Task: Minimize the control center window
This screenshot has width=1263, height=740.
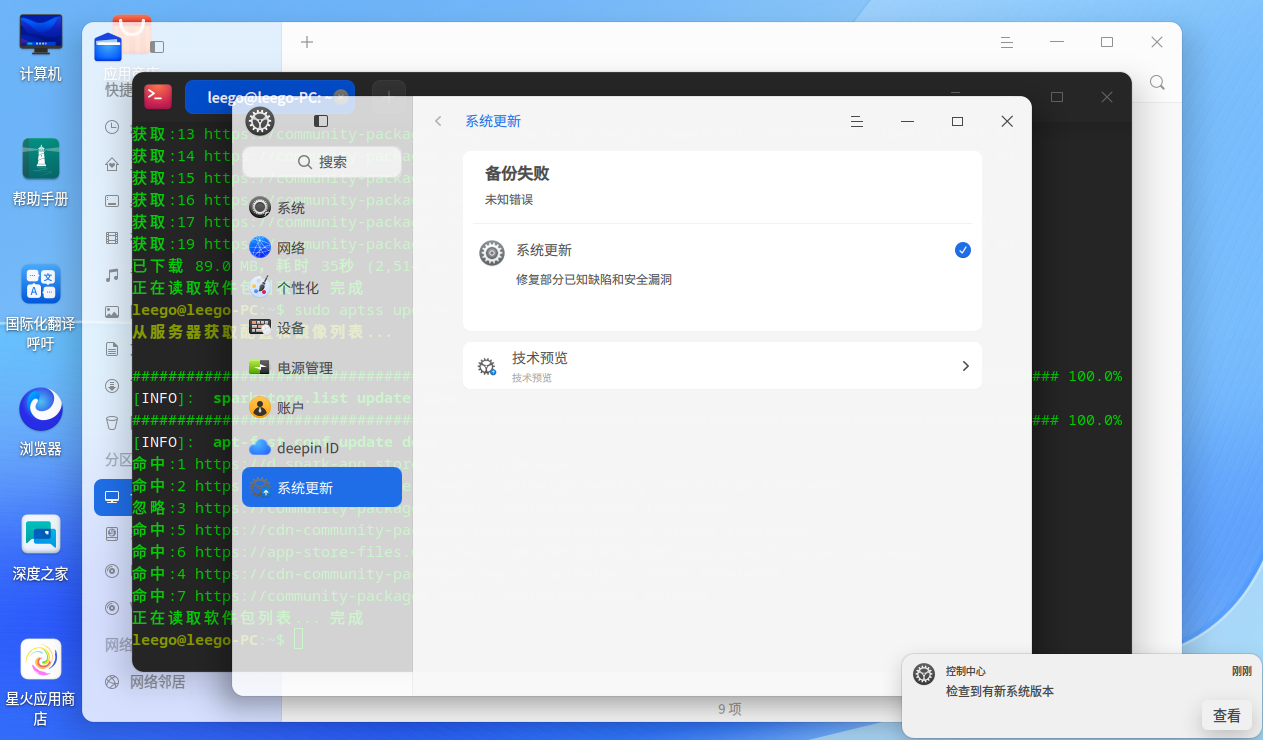Action: click(907, 121)
